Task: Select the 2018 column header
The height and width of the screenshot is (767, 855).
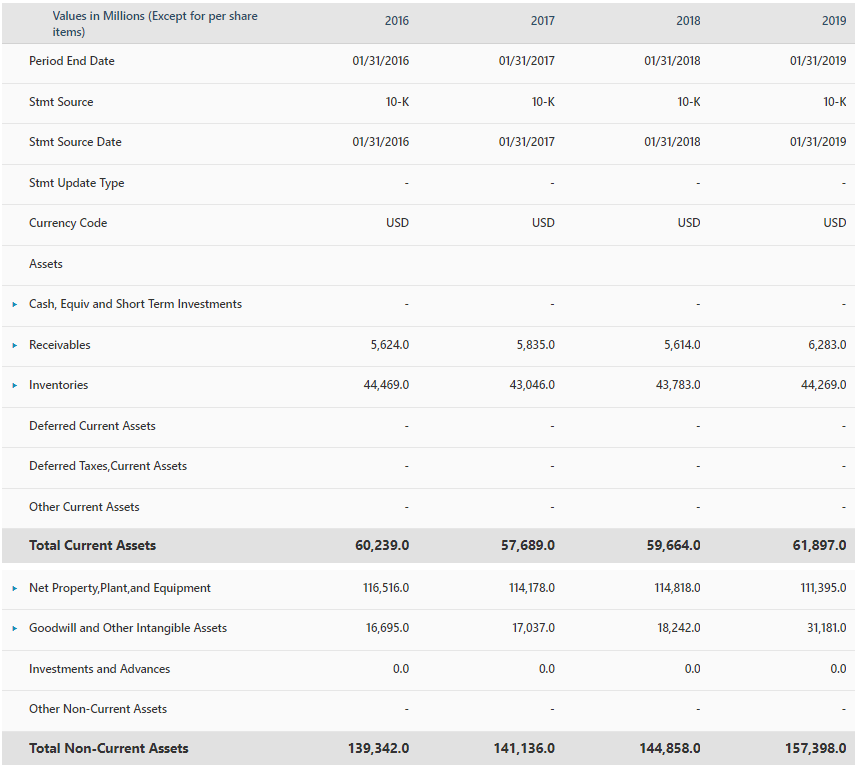Action: (x=688, y=20)
